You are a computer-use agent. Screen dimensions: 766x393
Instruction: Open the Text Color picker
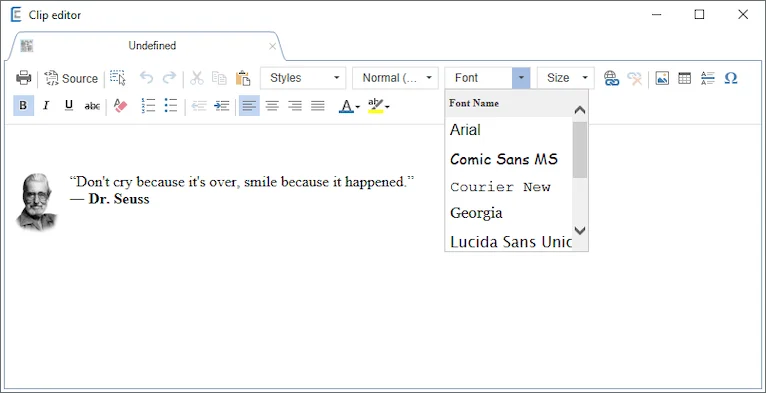pyautogui.click(x=349, y=106)
